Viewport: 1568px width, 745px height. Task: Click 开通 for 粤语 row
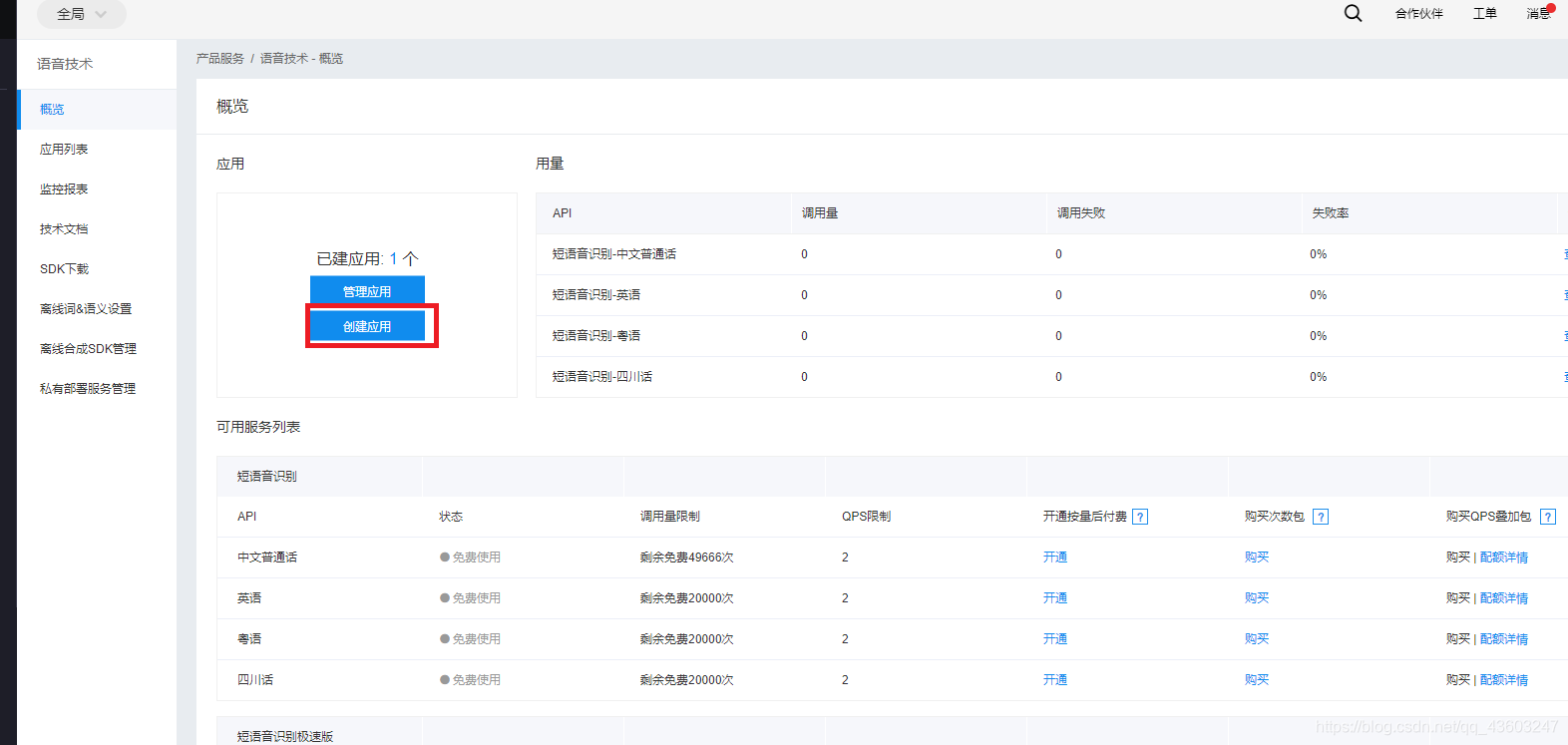coord(1055,639)
